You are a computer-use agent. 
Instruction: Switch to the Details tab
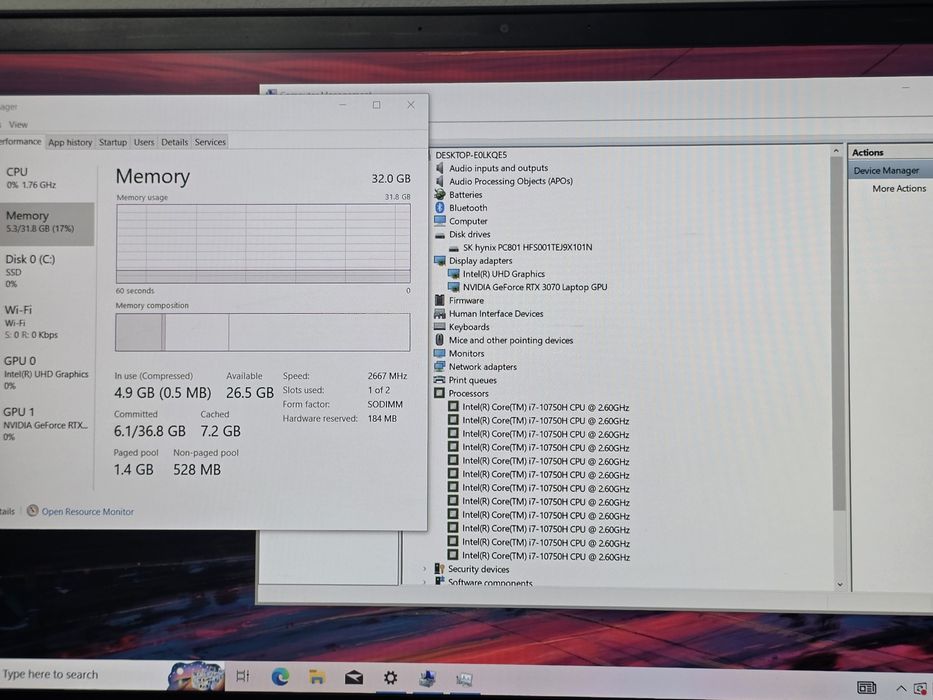[174, 142]
